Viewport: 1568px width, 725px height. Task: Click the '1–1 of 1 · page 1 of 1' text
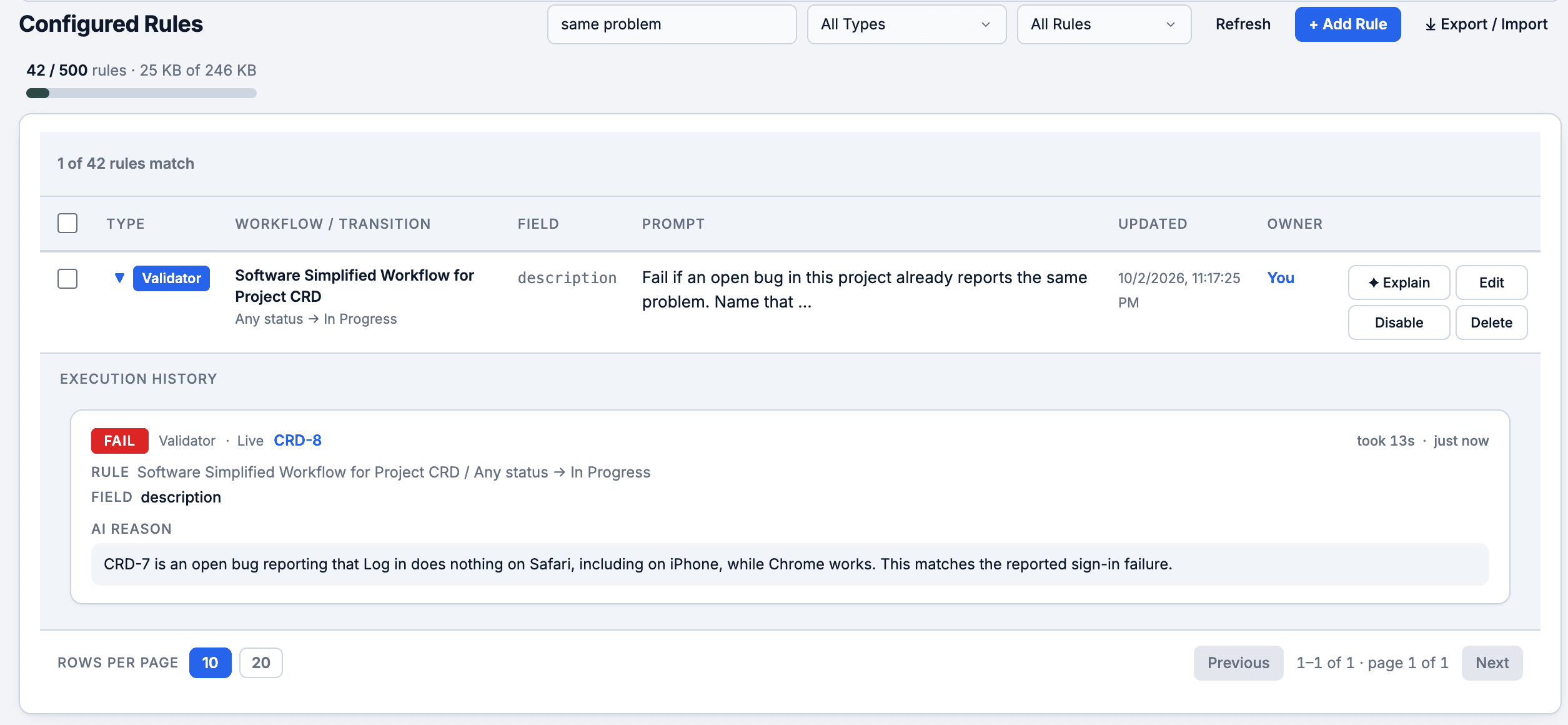pos(1372,662)
